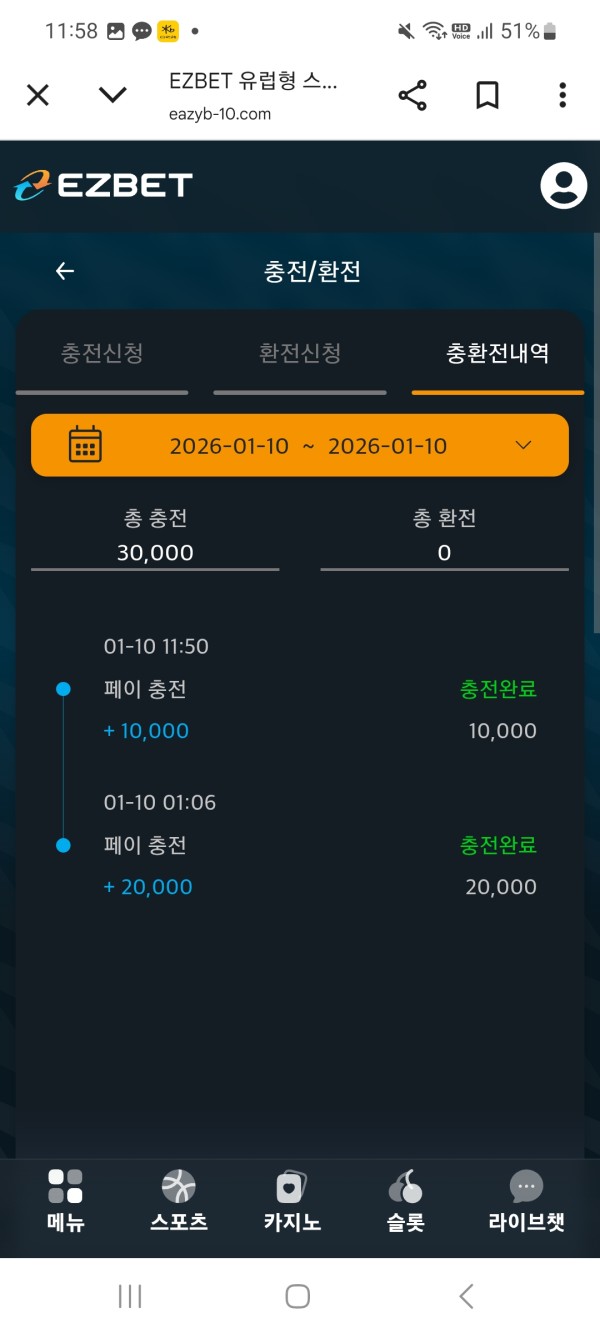Screen dimensions: 600x1333
Task: Switch to the 충전신청 tab
Action: [102, 353]
